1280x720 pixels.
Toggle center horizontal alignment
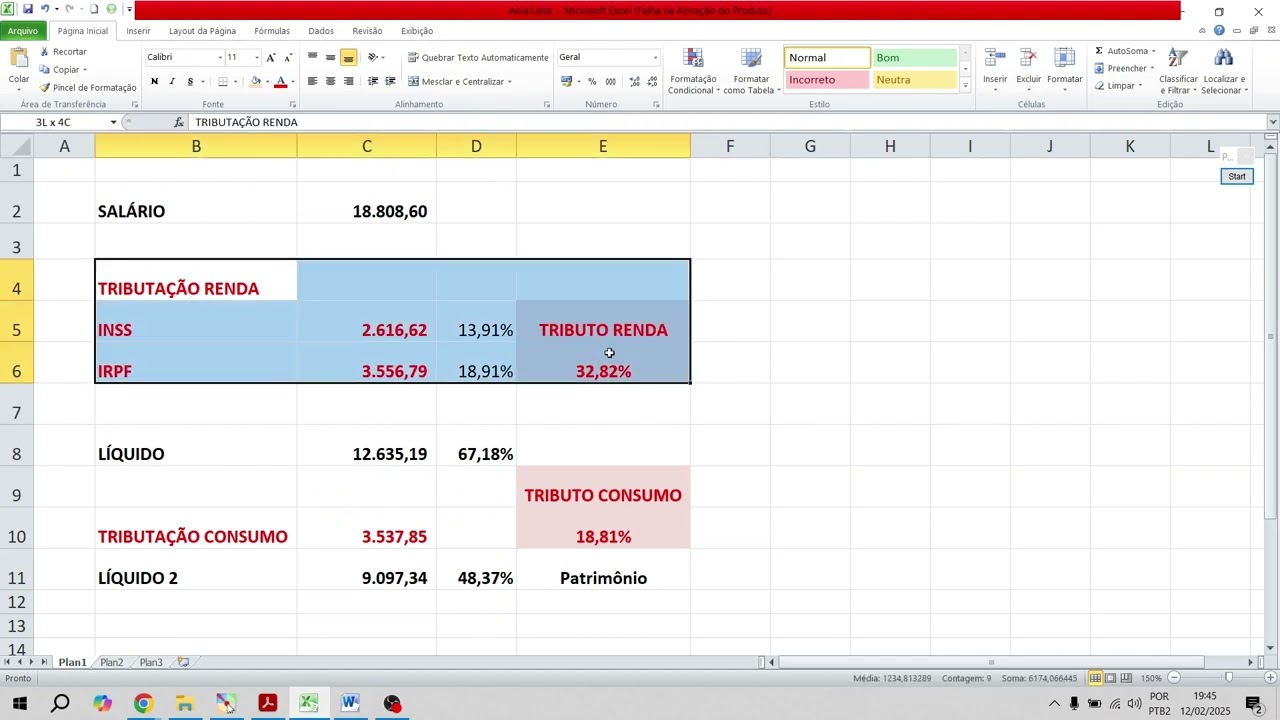click(331, 81)
